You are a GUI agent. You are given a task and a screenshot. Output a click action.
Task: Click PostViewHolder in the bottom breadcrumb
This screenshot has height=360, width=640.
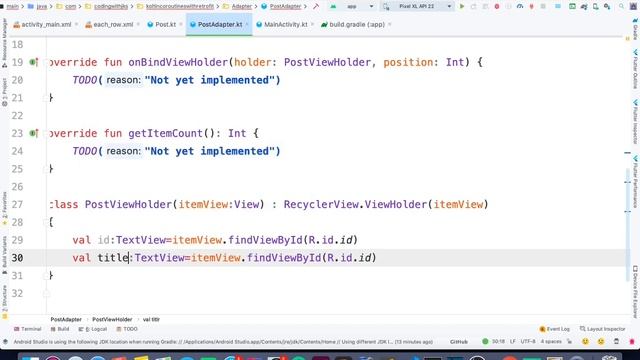112,320
